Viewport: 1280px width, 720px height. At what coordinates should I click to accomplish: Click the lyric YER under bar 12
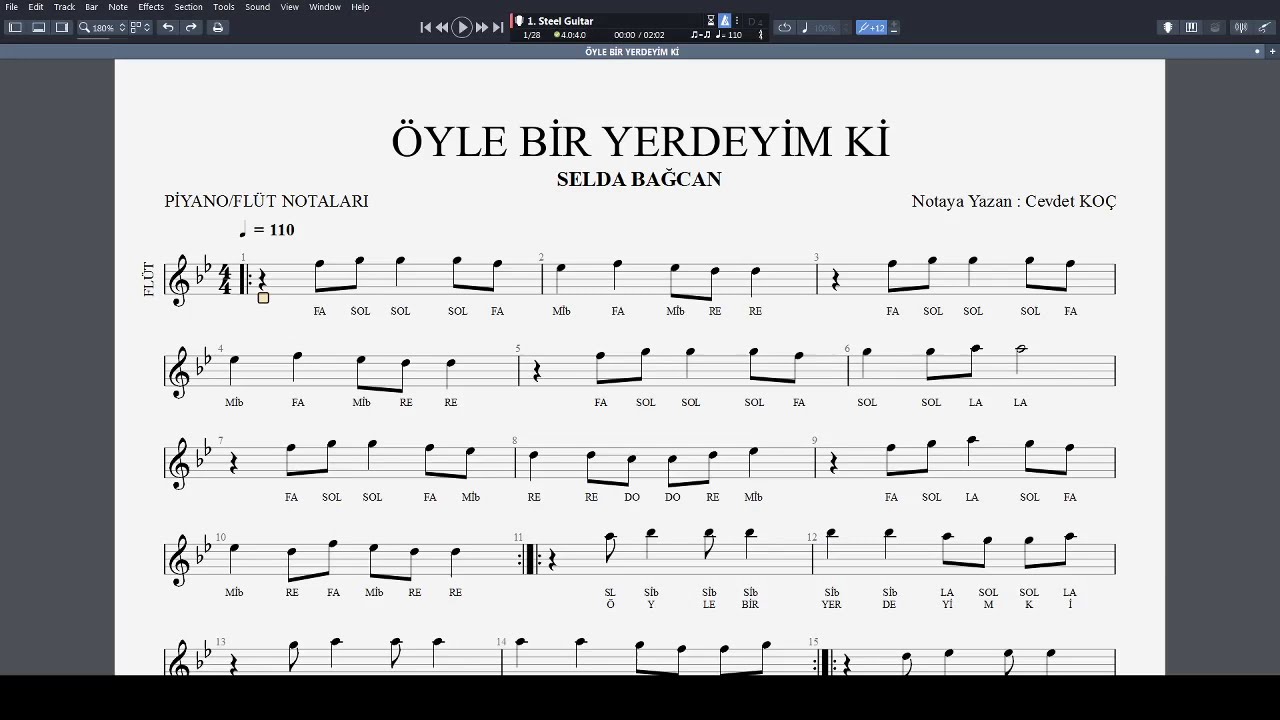coord(832,604)
